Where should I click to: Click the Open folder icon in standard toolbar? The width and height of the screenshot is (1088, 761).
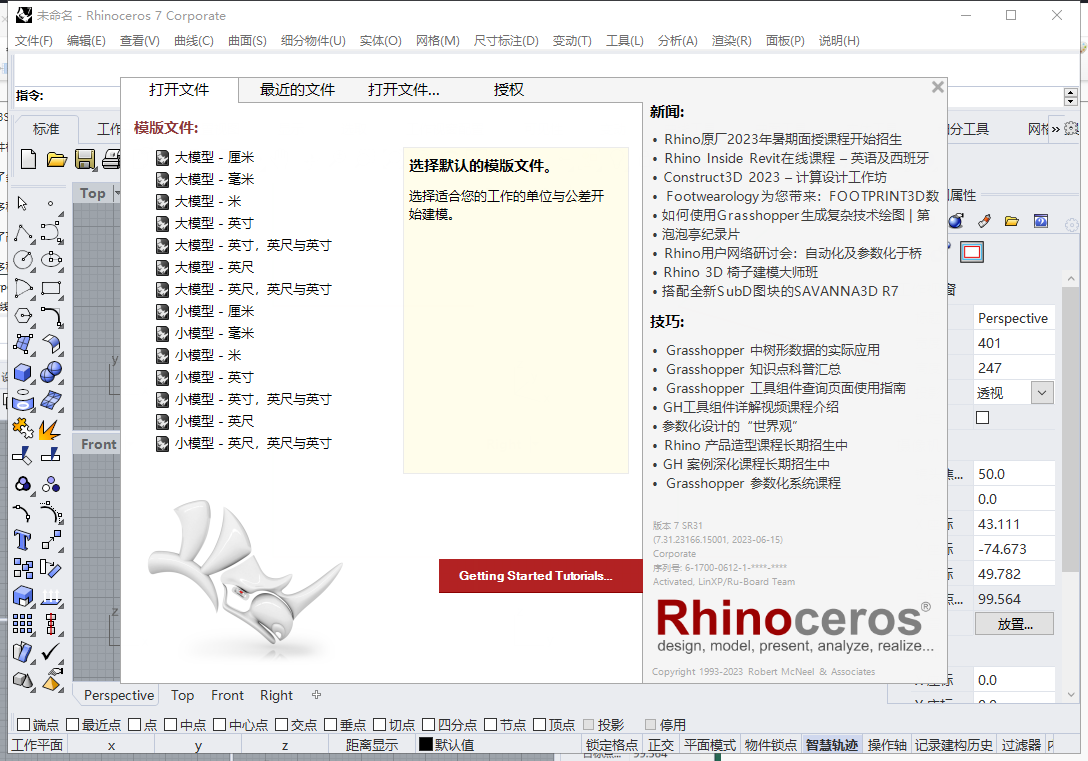57,160
